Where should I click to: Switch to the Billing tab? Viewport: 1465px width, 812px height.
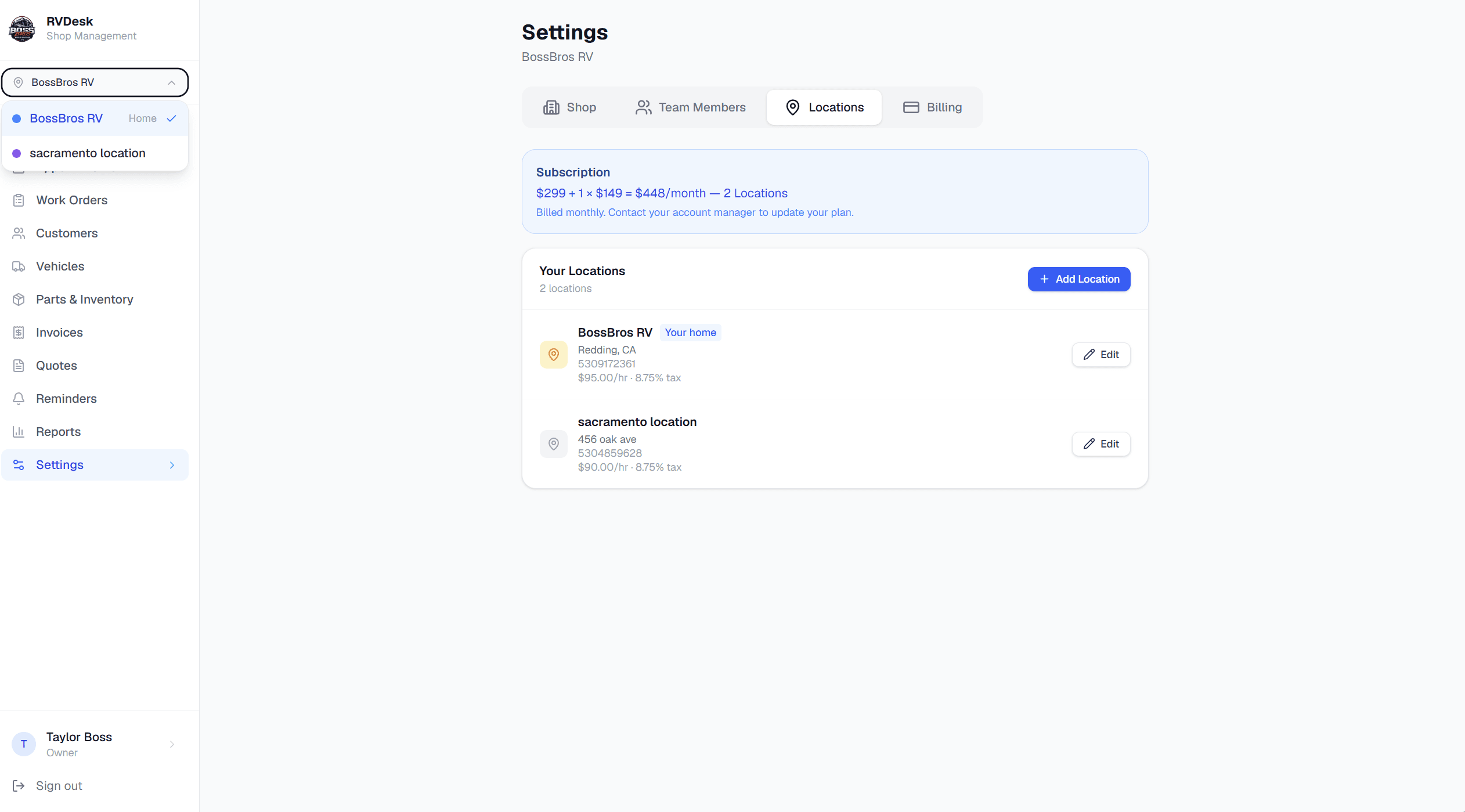(x=932, y=107)
